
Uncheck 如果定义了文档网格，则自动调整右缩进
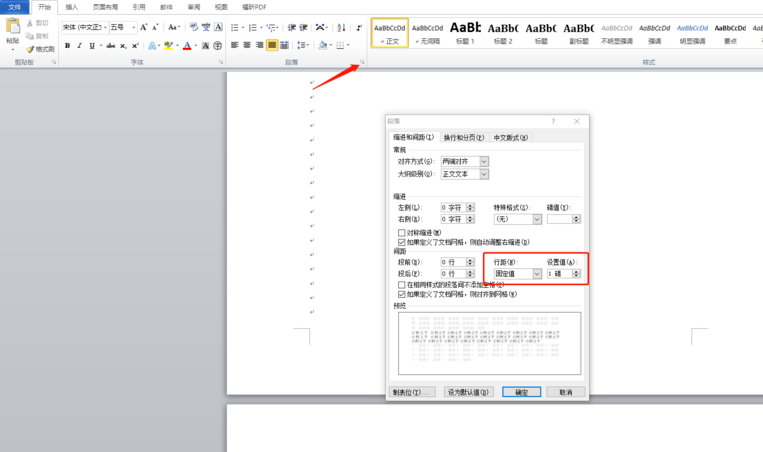click(402, 242)
